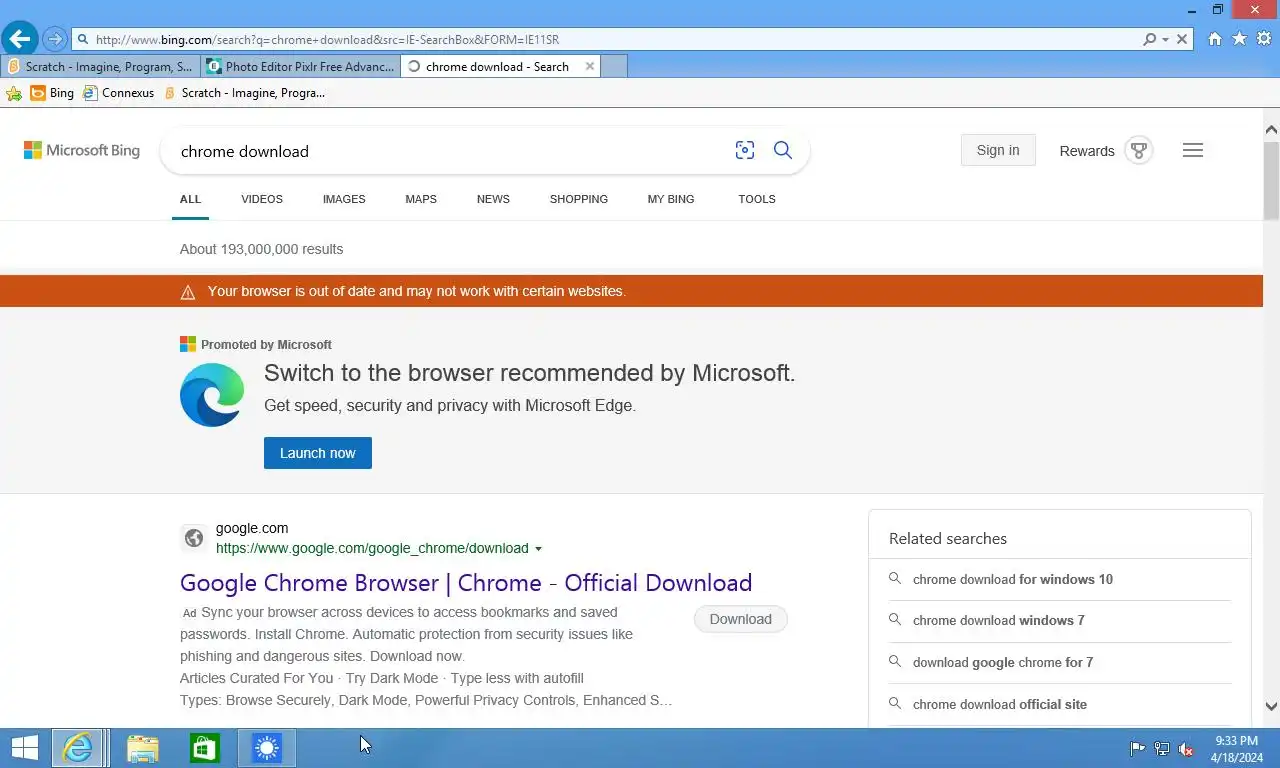
Task: Click the Launch now button
Action: 318,453
